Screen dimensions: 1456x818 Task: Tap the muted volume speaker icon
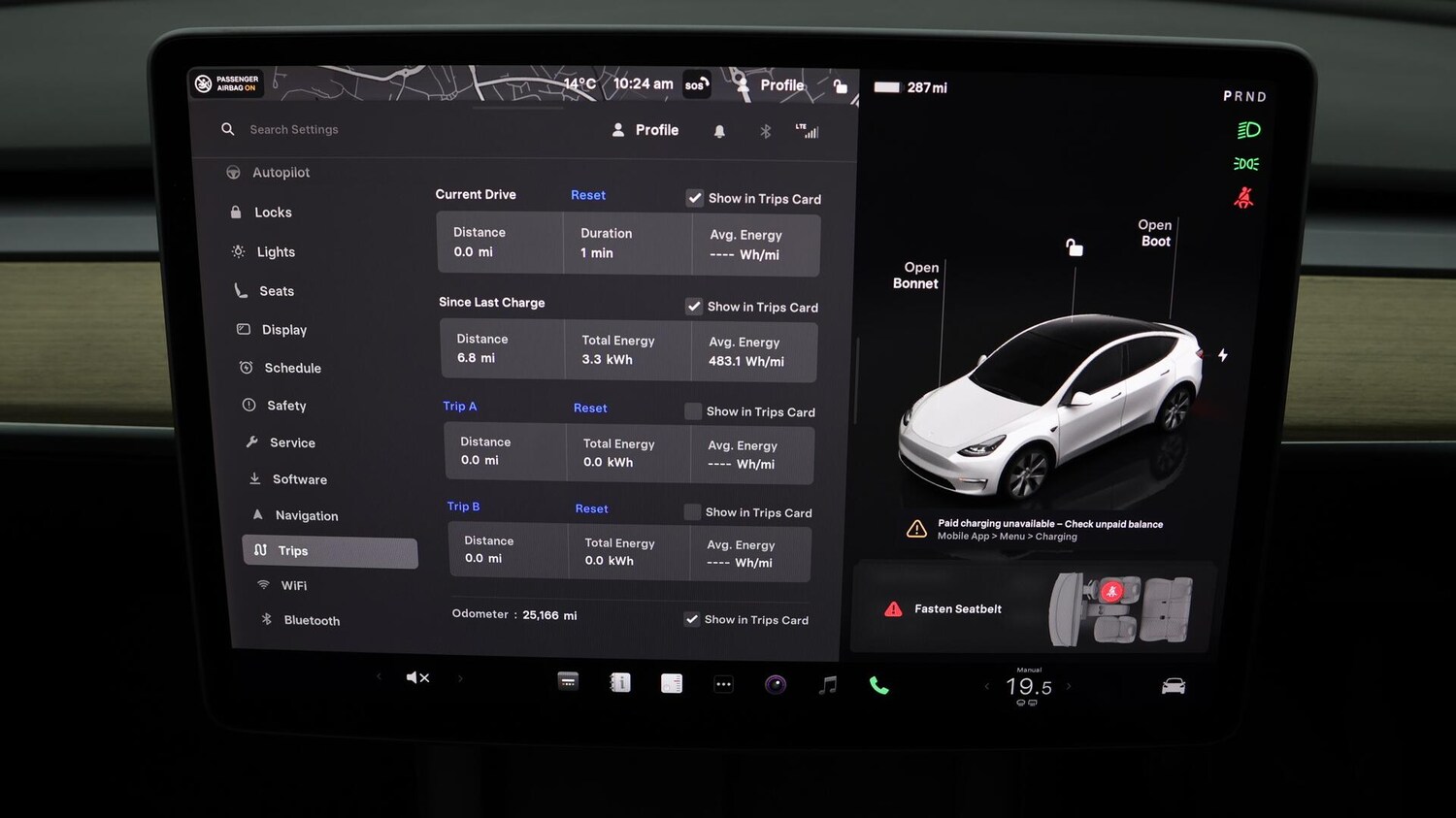[x=417, y=677]
